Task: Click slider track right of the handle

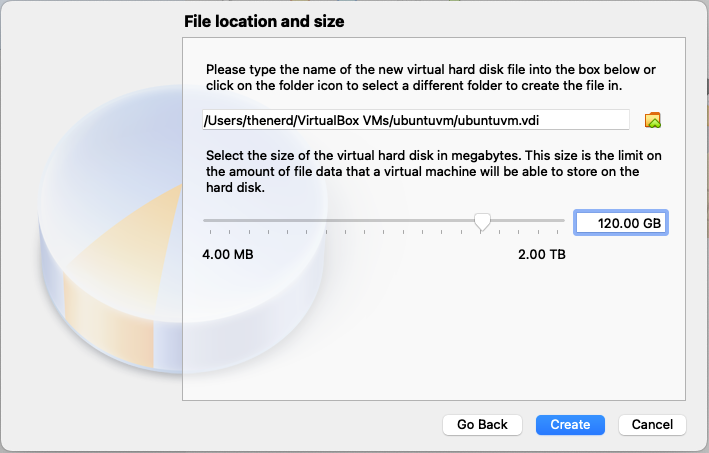Action: coord(525,221)
